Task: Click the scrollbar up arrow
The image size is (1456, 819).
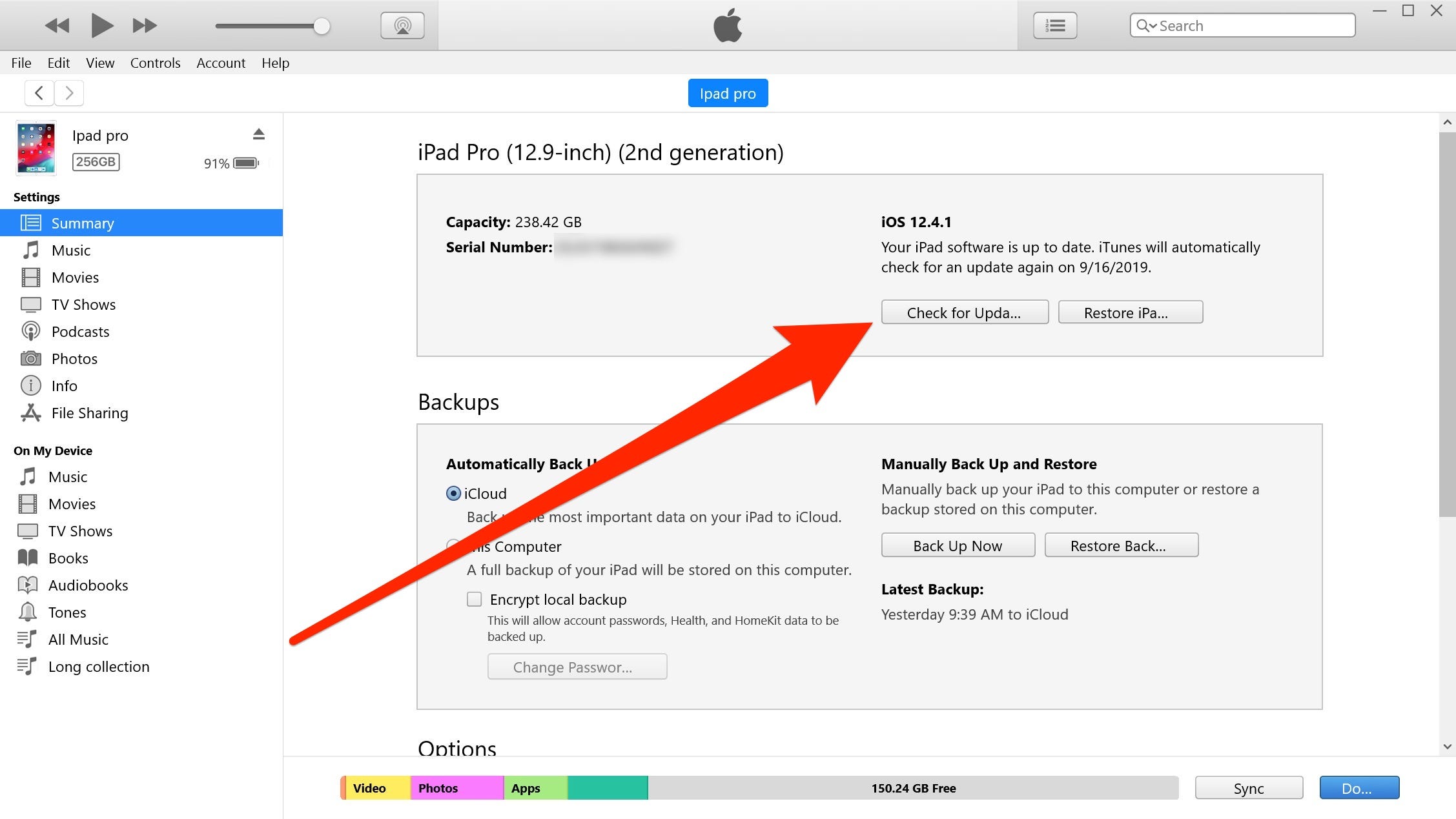Action: (x=1447, y=122)
